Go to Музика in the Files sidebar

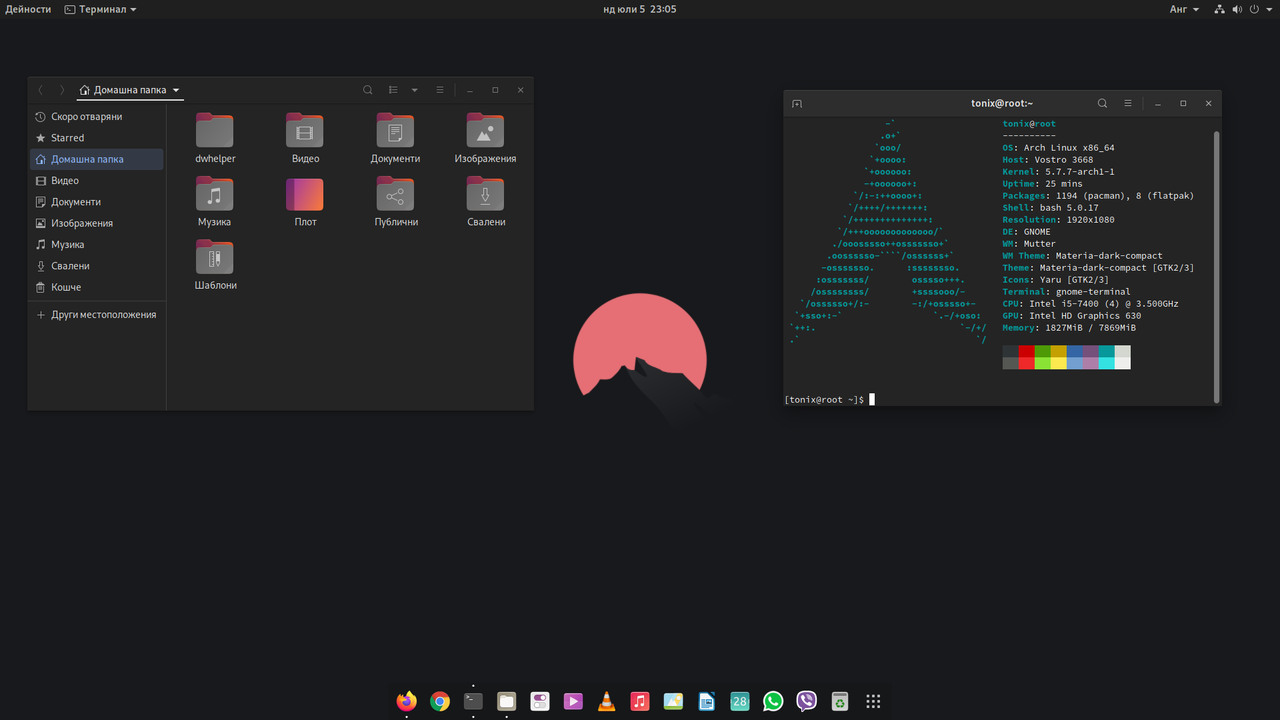[97, 244]
